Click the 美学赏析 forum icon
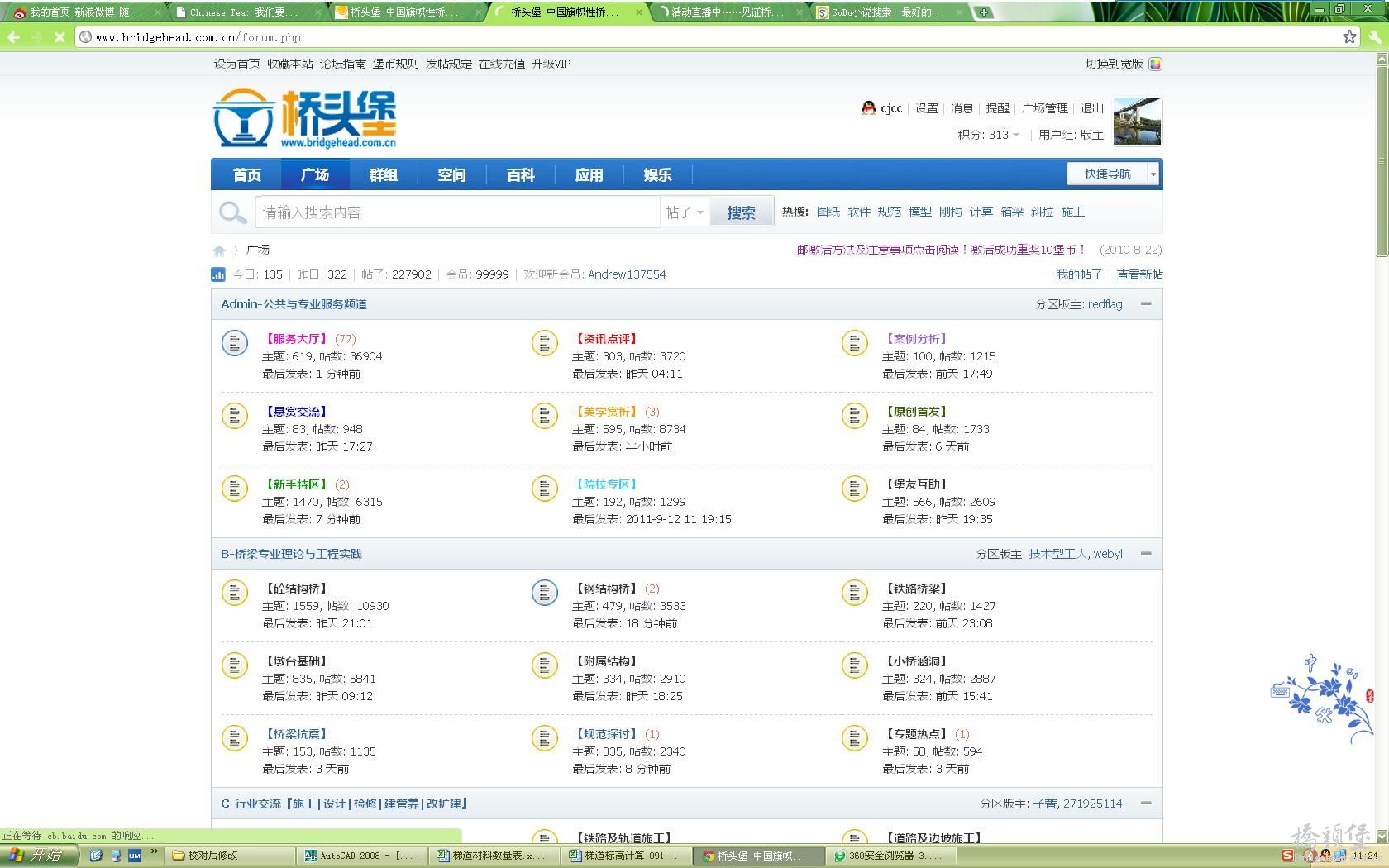This screenshot has width=1389, height=868. tap(545, 415)
